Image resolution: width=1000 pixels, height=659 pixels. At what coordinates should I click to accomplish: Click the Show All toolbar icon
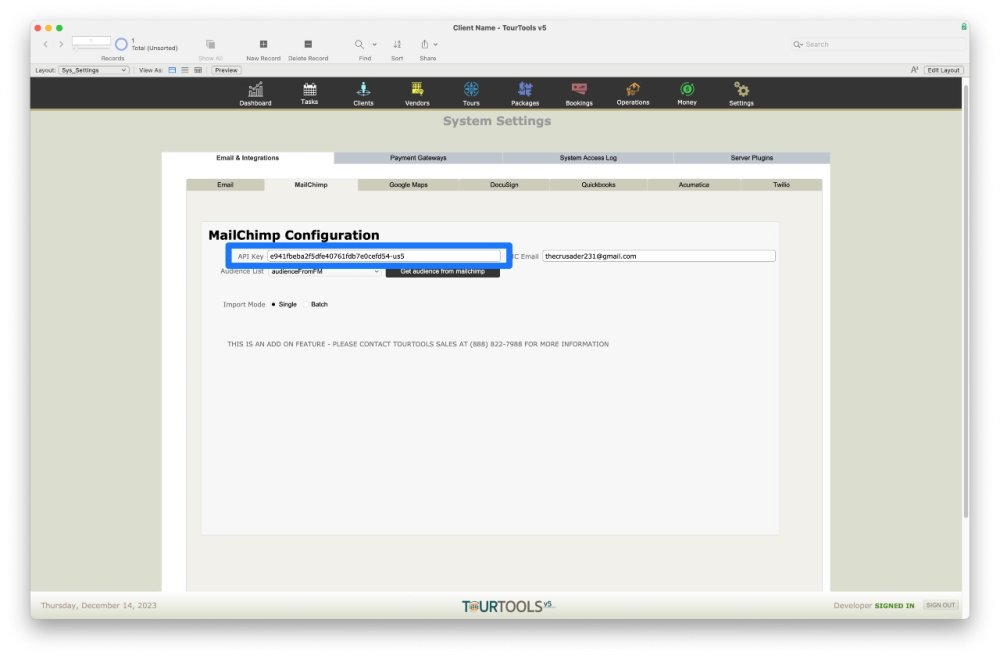210,44
